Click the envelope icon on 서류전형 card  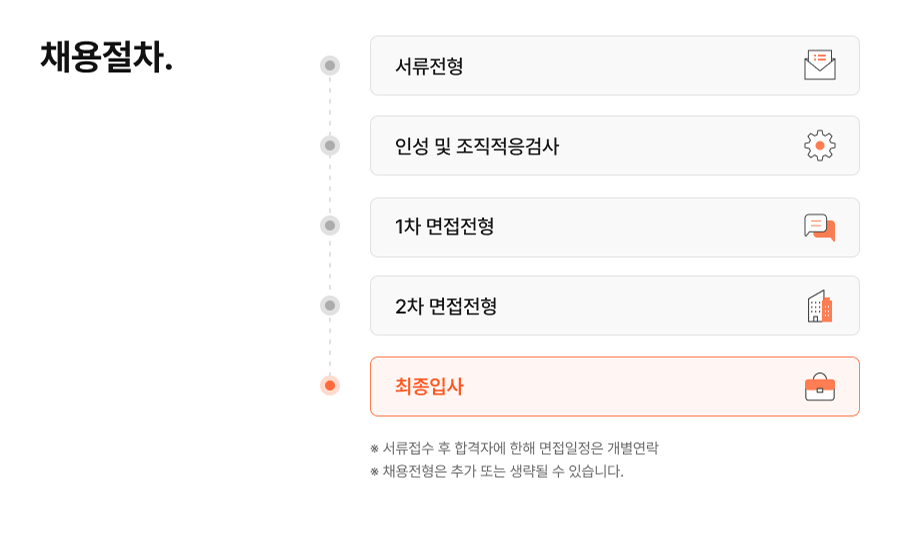point(819,65)
